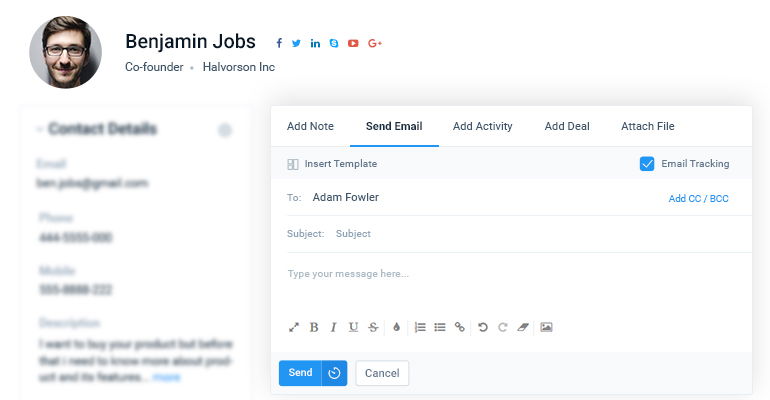Click the Cancel button
This screenshot has height=400, width=770.
(x=382, y=373)
